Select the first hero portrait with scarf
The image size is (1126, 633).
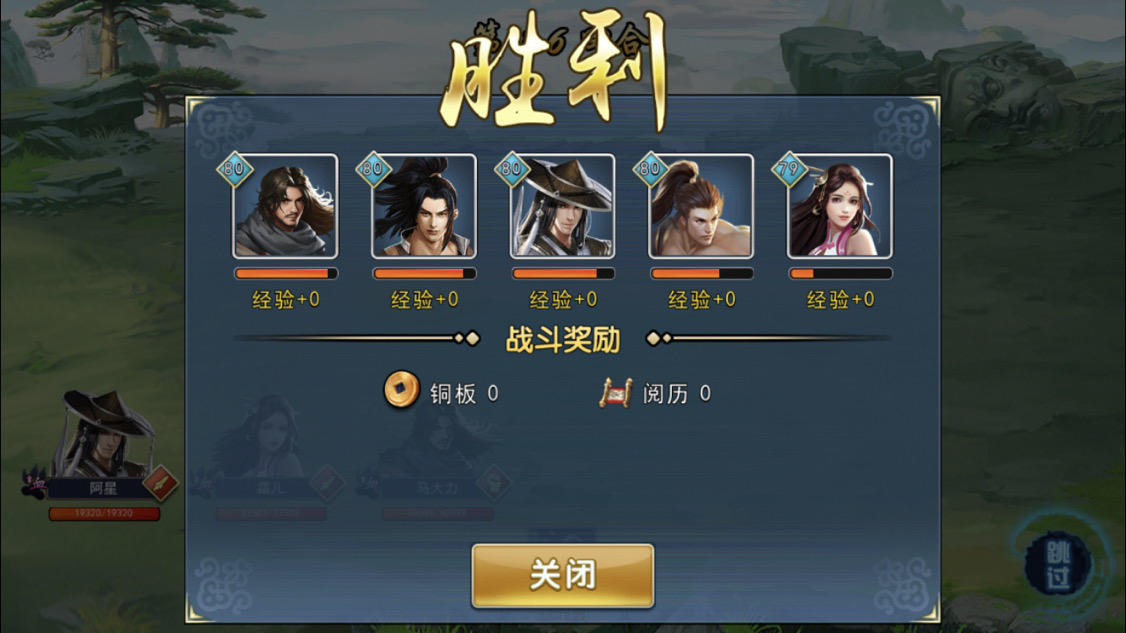point(285,206)
